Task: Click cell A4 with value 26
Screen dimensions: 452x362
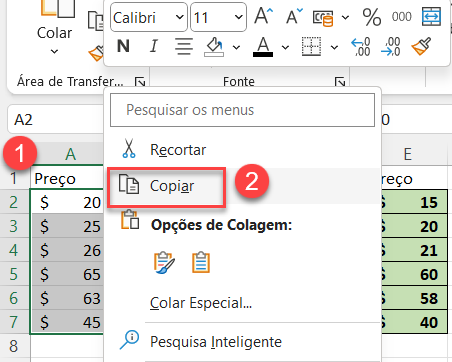Action: coord(67,250)
